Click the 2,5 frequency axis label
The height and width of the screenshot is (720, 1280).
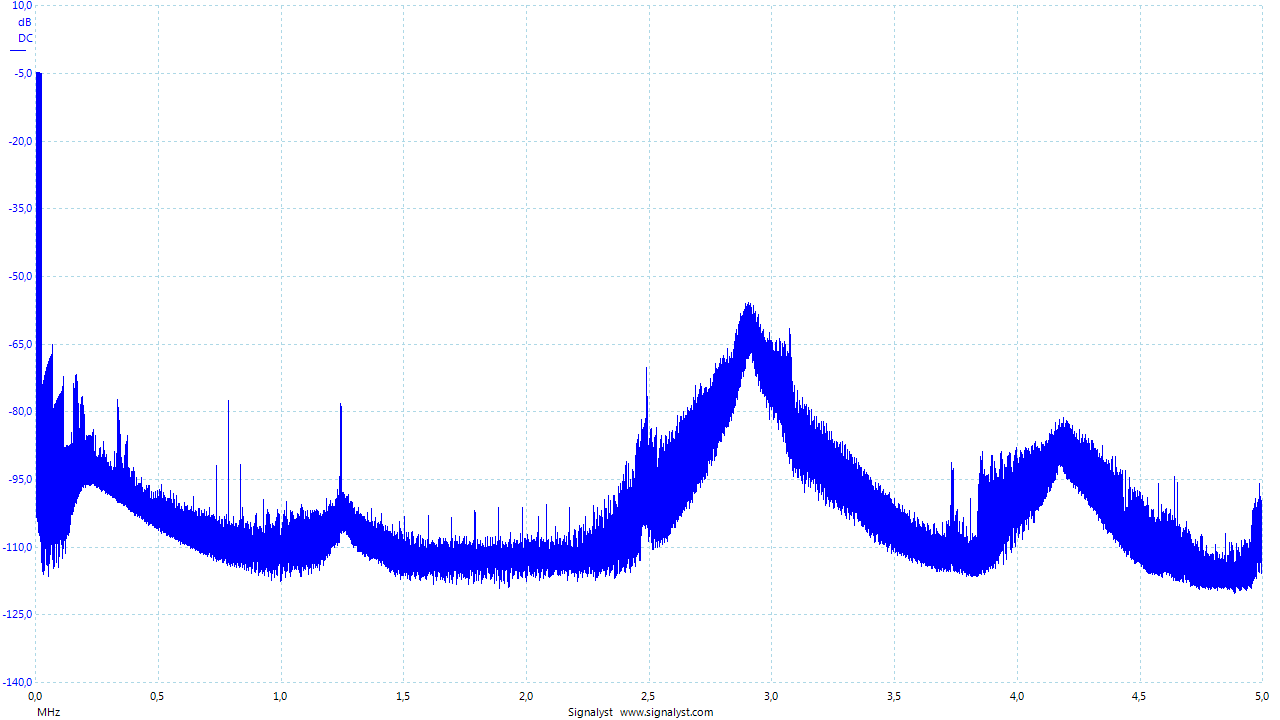[x=649, y=695]
